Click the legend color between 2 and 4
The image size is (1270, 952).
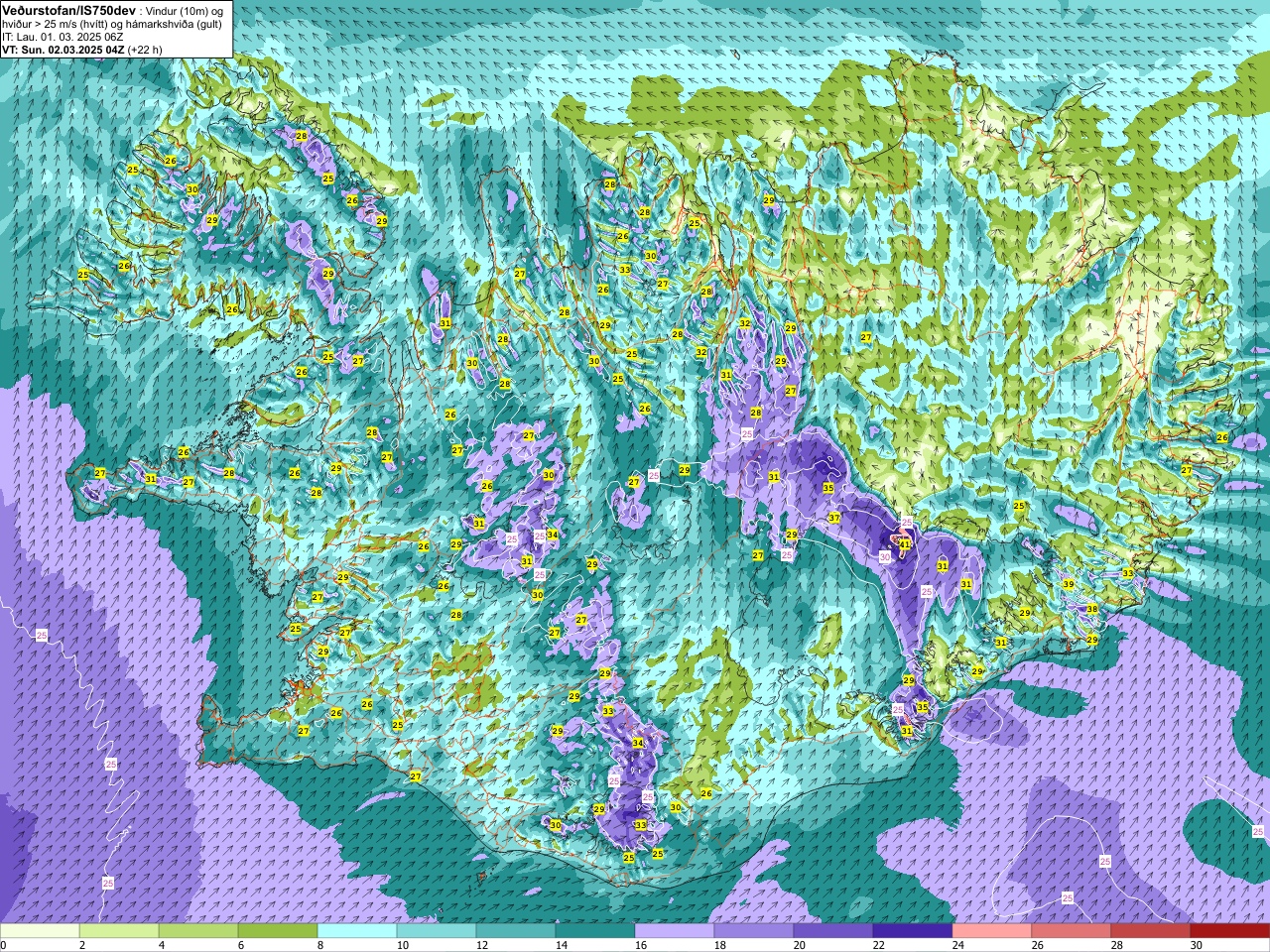(x=119, y=931)
